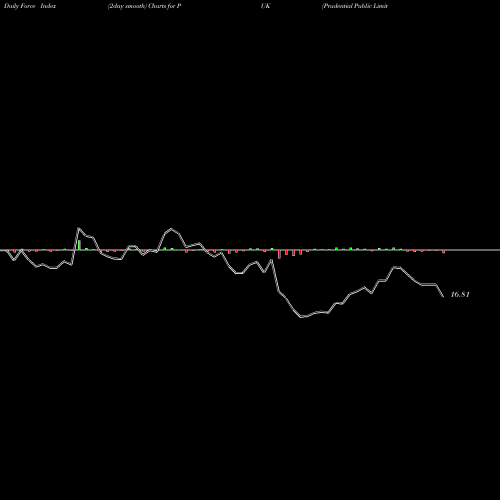500x500 pixels.
Task: Click the '(2day smooth) Charts for P' text
Action: tap(144, 6)
